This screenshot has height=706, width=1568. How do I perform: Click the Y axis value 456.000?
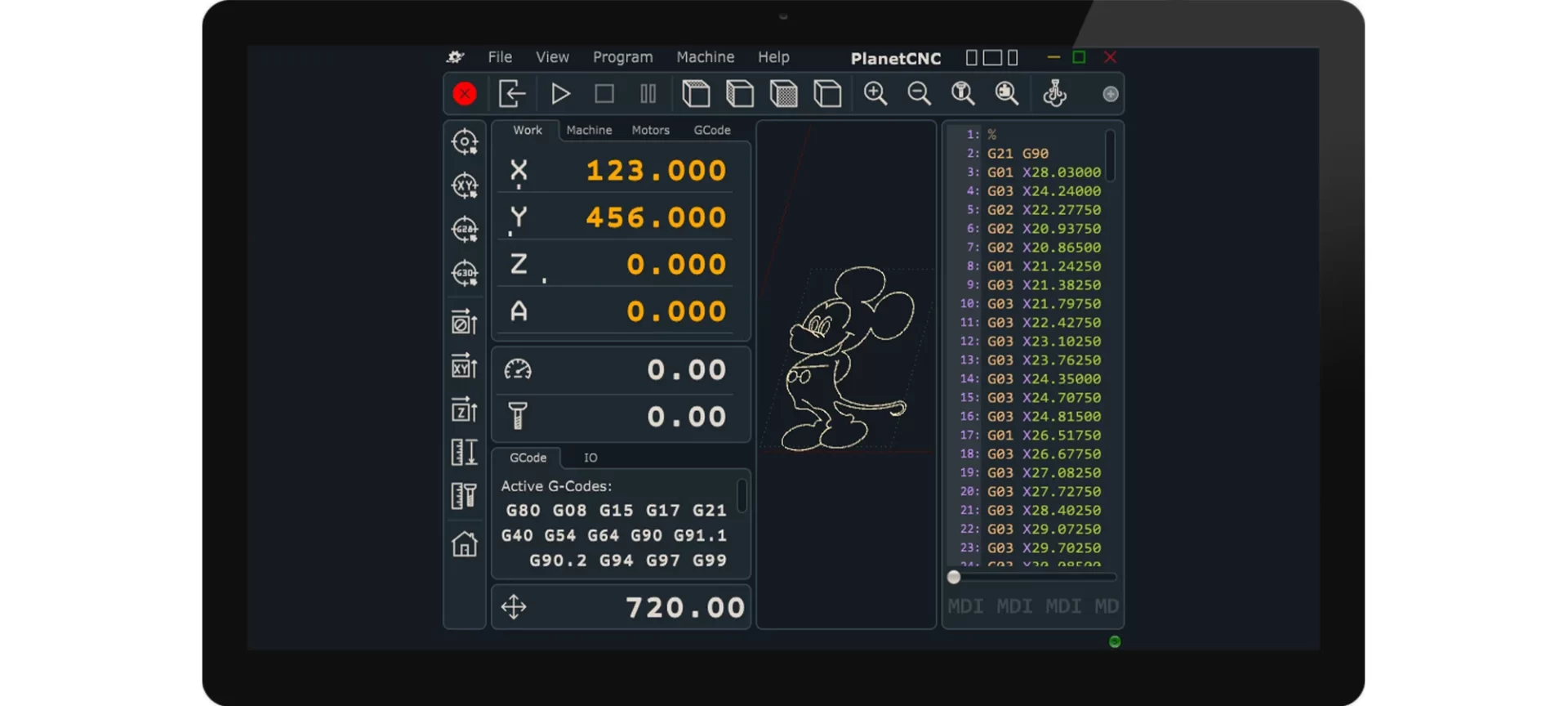[x=656, y=218]
